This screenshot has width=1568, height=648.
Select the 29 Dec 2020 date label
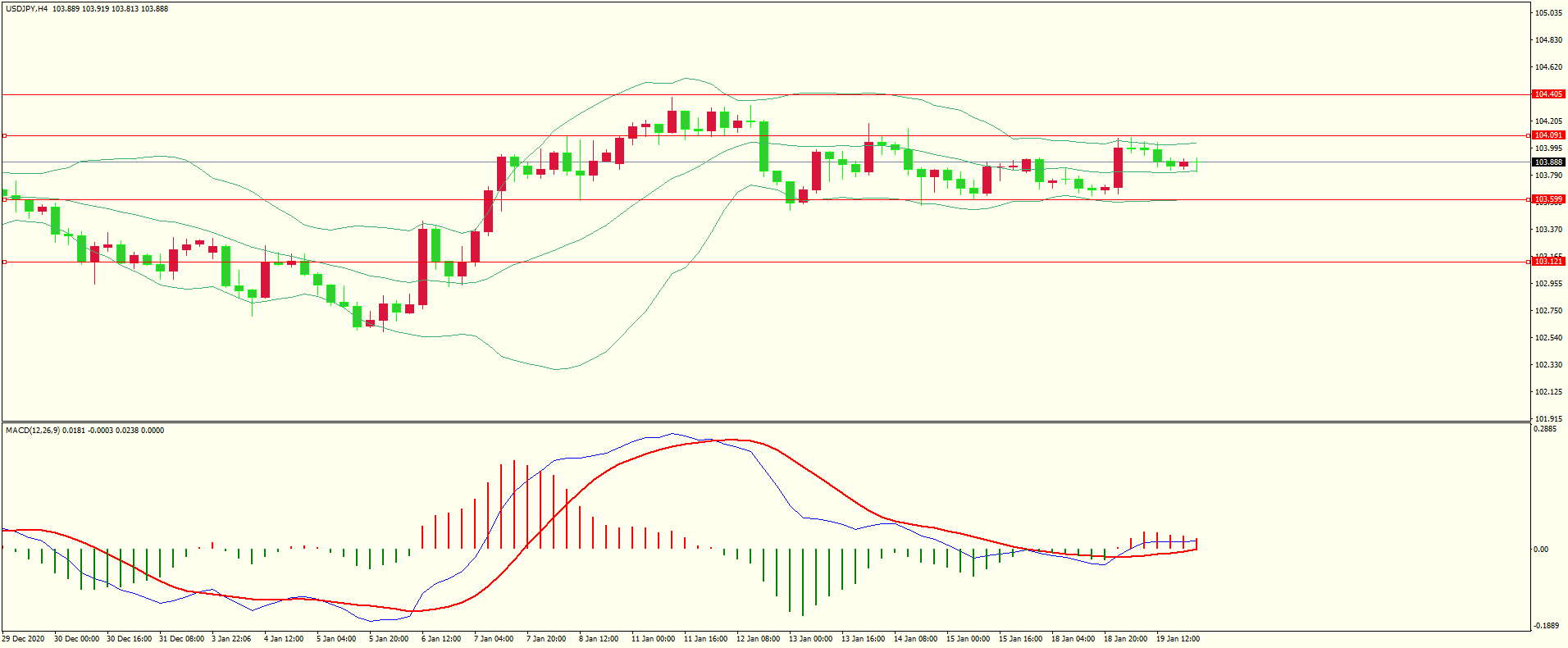pyautogui.click(x=24, y=639)
